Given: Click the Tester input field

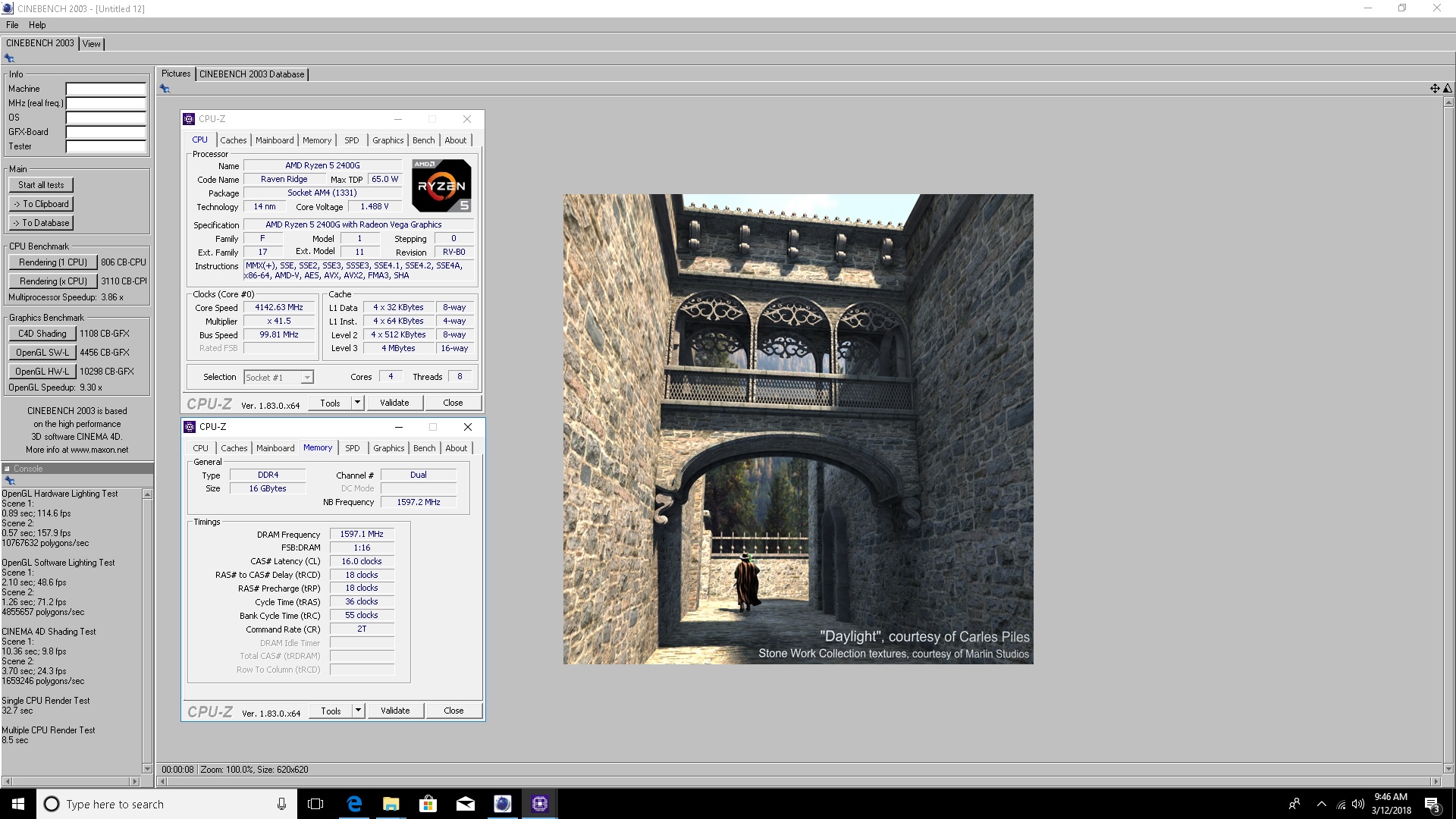Looking at the screenshot, I should pyautogui.click(x=105, y=146).
